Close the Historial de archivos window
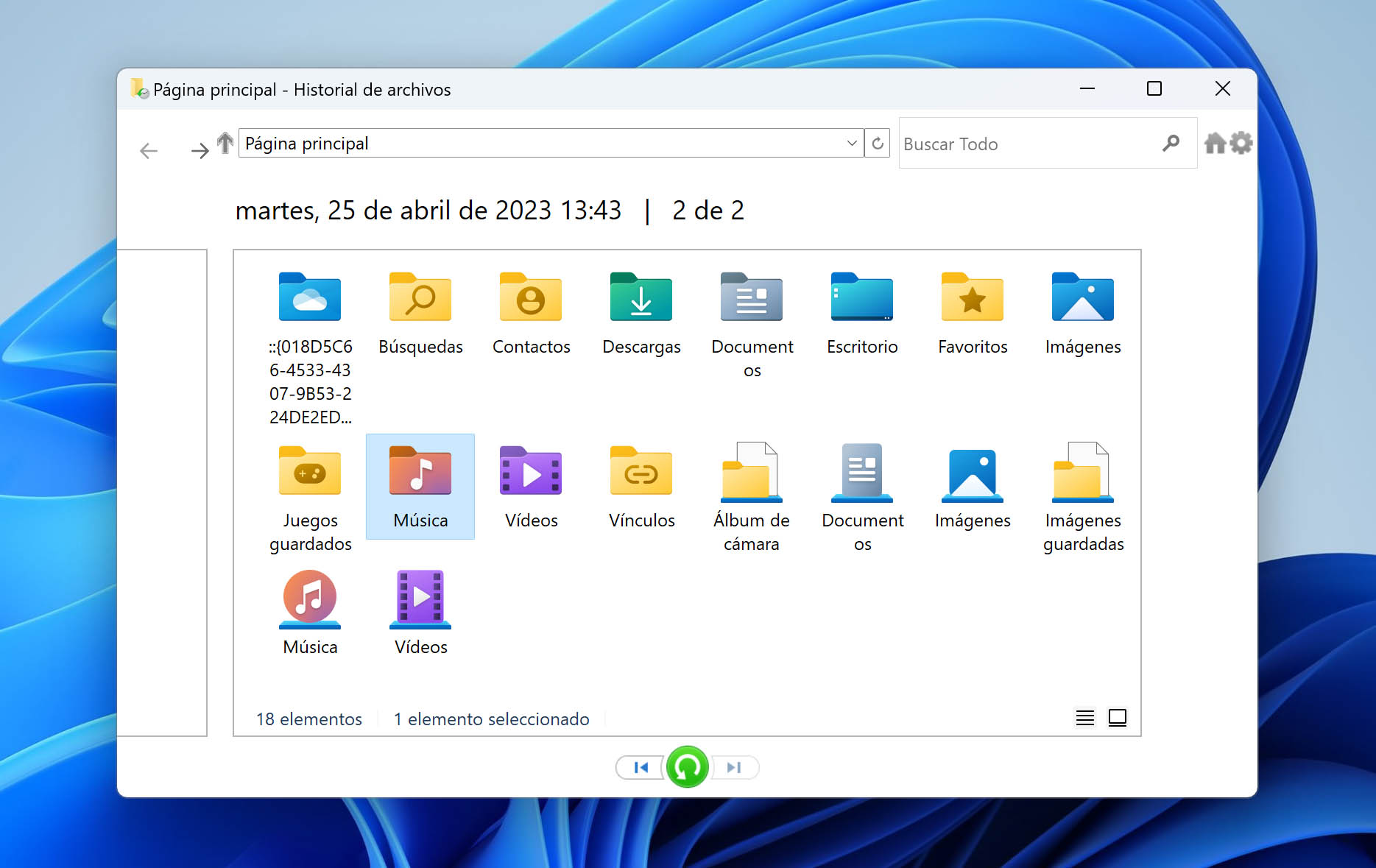The width and height of the screenshot is (1376, 868). [1222, 88]
